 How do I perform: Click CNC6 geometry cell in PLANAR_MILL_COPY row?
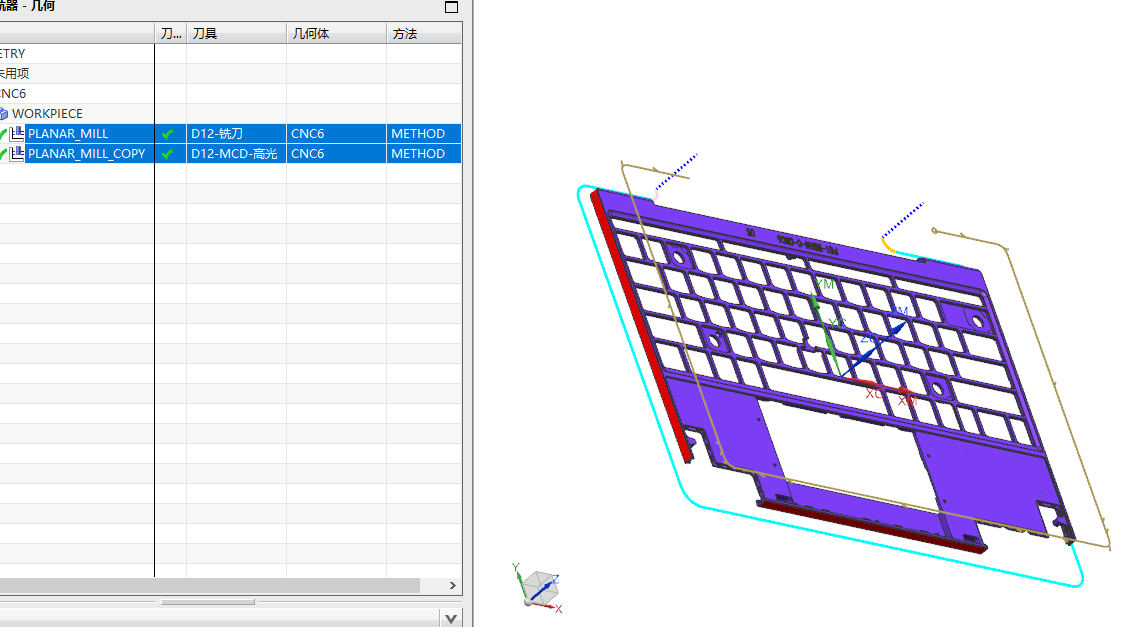[336, 154]
